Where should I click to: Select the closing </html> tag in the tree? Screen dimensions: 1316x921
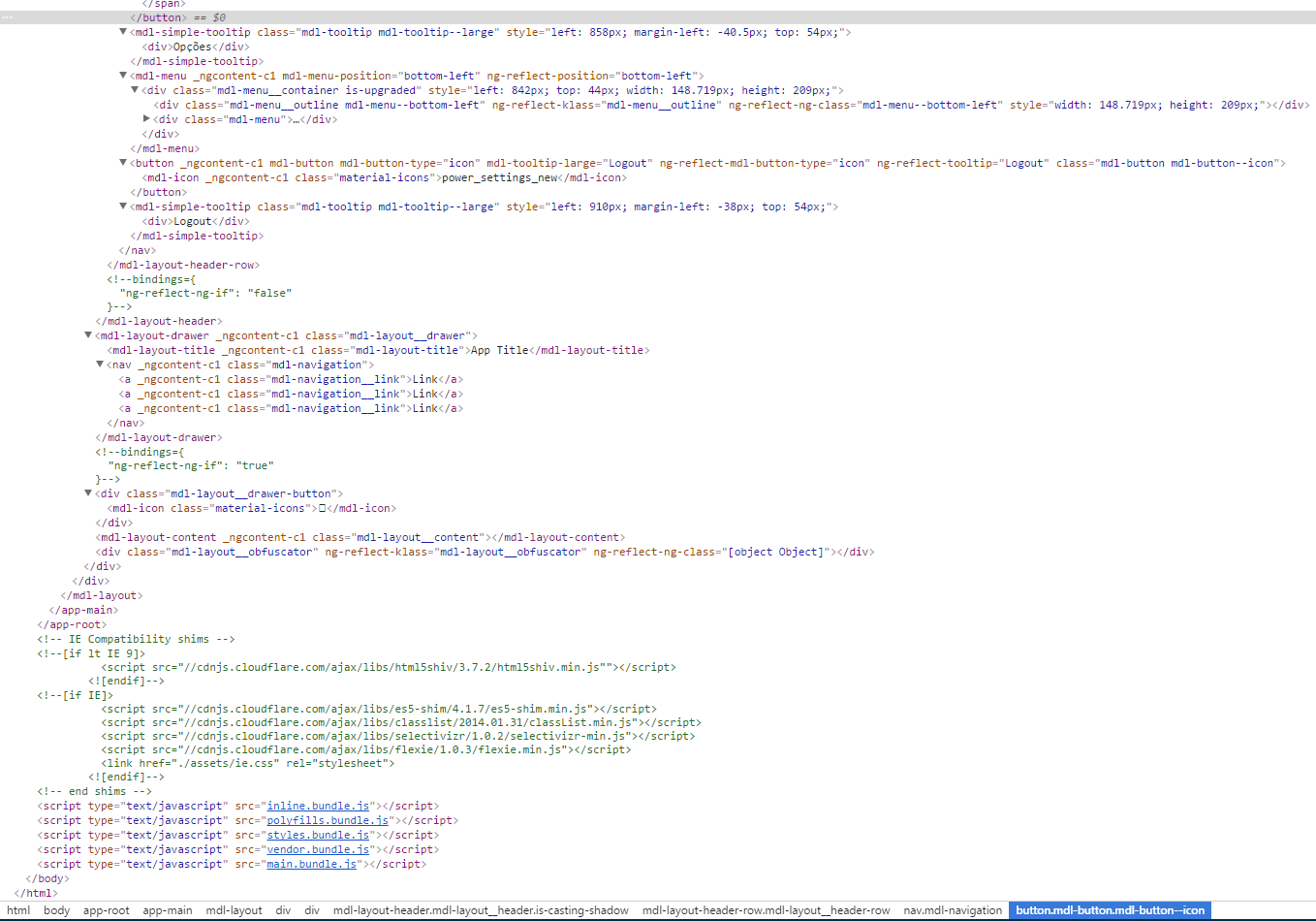pyautogui.click(x=36, y=893)
